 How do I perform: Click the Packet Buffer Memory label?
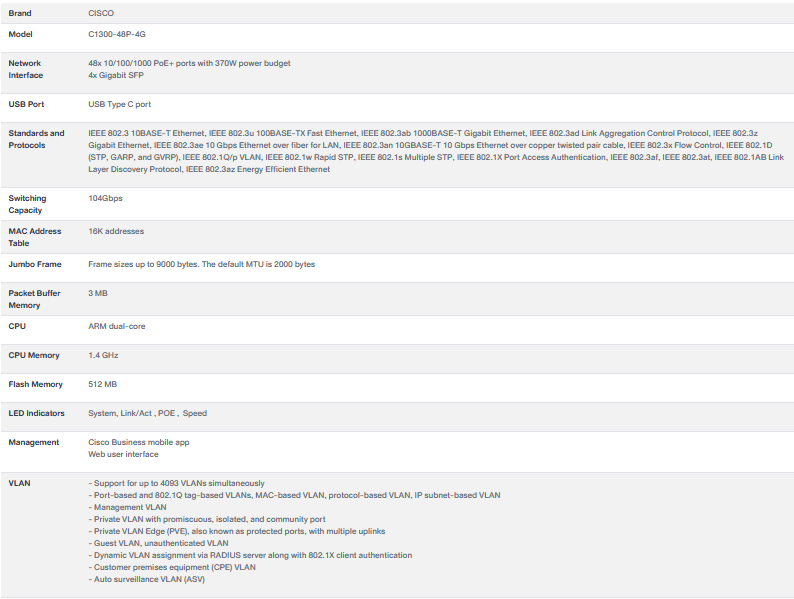pos(35,299)
